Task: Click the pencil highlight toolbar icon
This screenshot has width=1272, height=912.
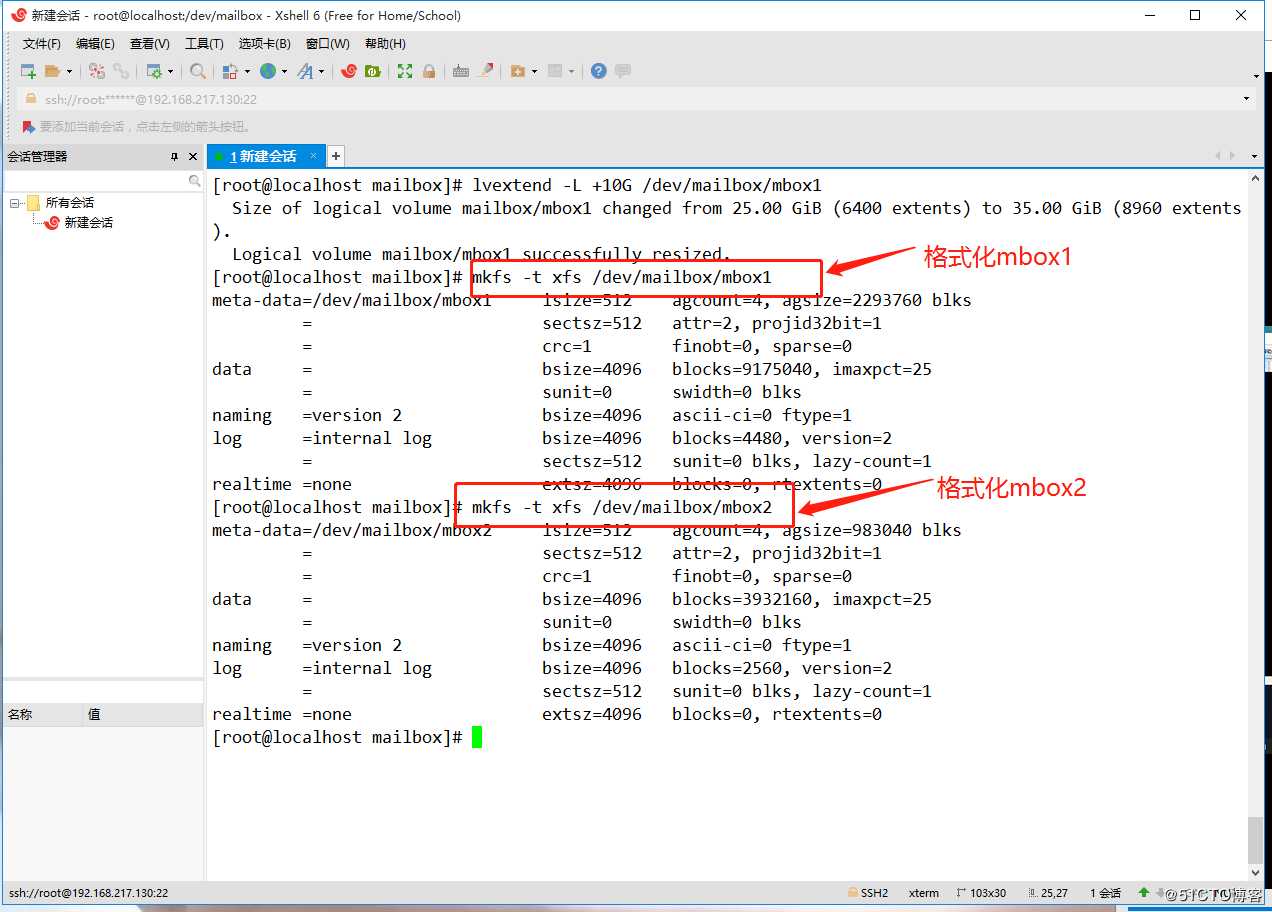Action: (486, 71)
